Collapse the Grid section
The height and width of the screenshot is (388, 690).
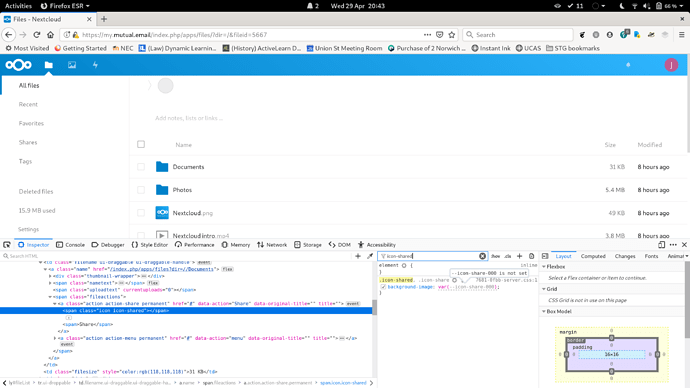click(x=544, y=289)
